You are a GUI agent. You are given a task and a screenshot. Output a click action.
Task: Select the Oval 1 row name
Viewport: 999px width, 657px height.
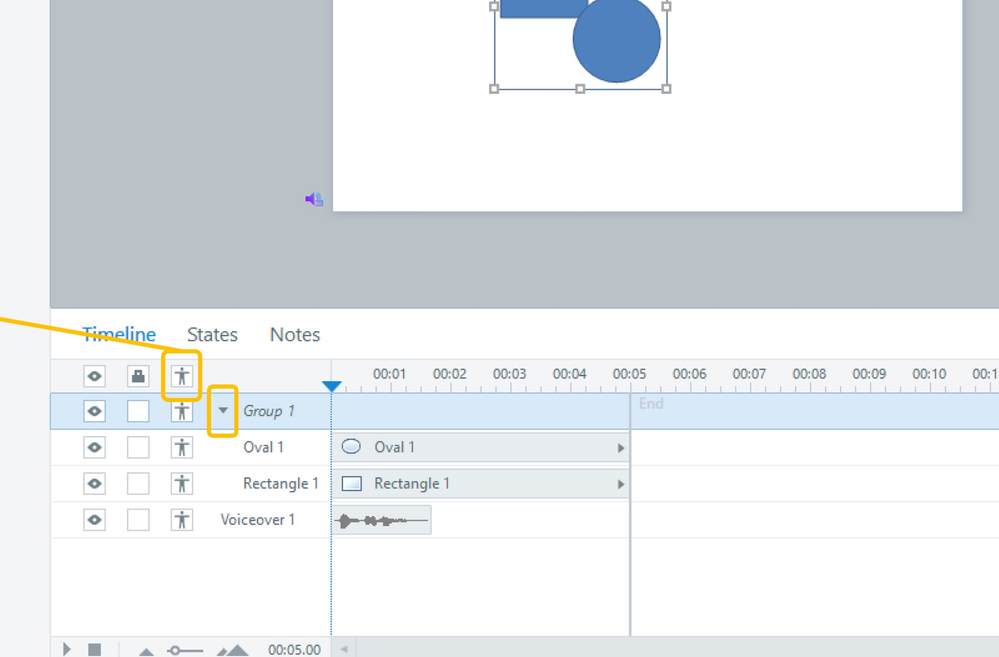point(263,447)
